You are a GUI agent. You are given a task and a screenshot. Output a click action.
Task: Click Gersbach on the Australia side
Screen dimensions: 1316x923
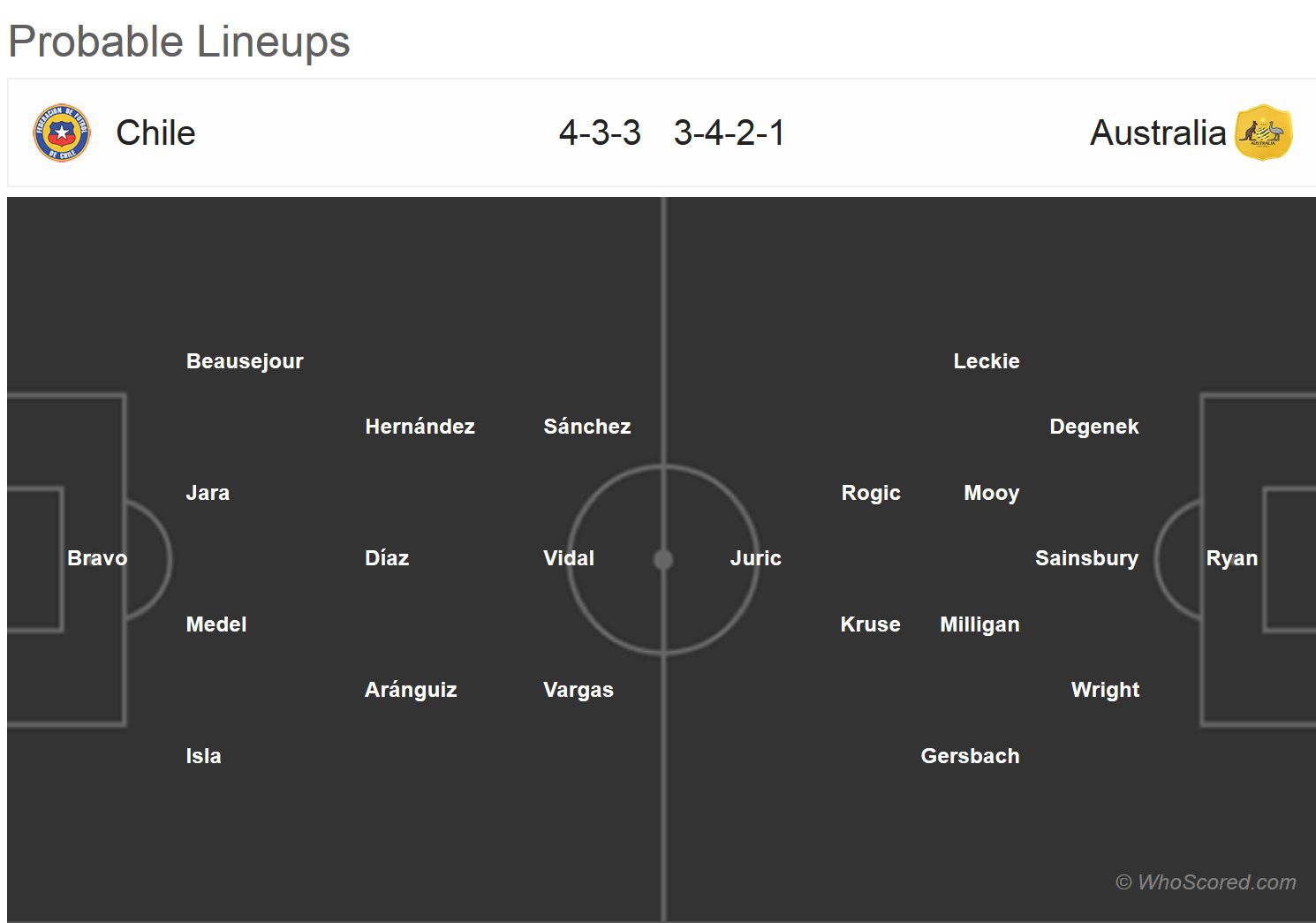tap(970, 756)
